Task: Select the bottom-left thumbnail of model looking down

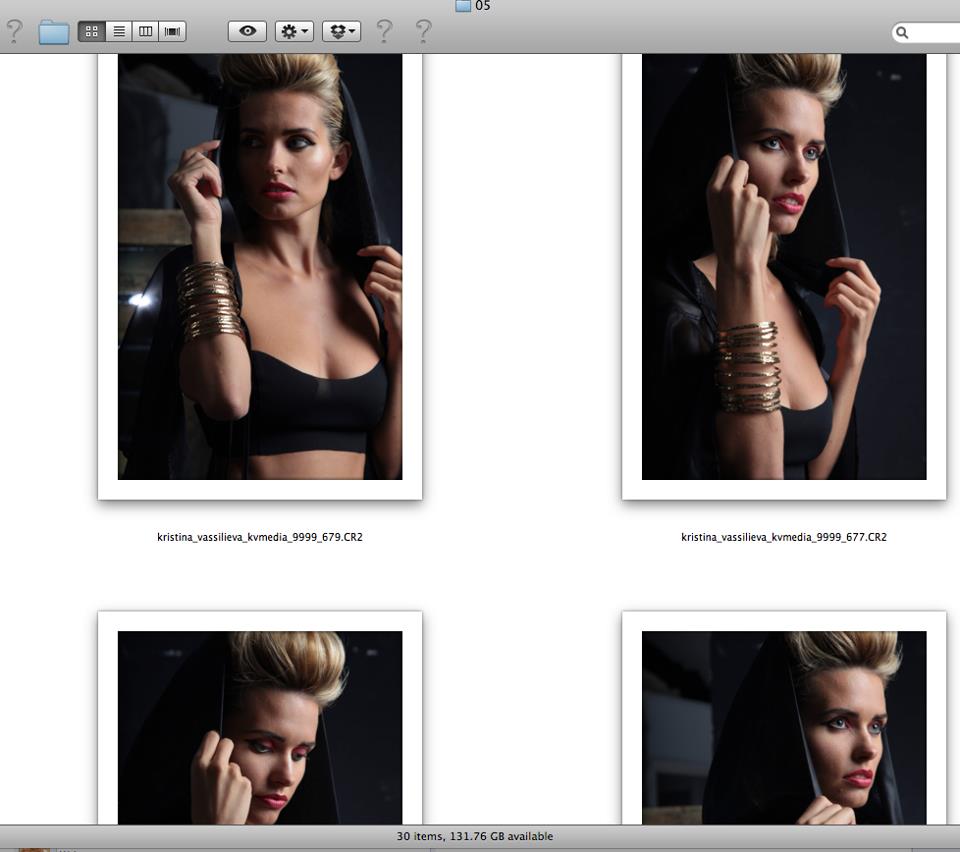Action: 260,718
